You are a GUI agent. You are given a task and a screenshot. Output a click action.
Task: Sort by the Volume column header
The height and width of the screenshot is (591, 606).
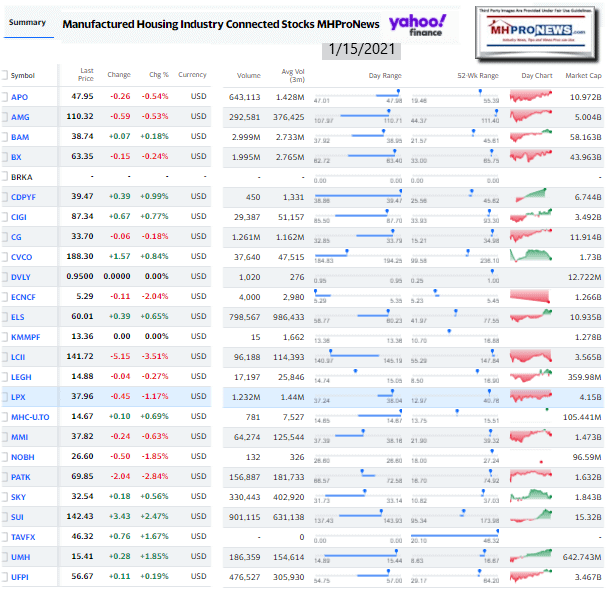[x=249, y=75]
